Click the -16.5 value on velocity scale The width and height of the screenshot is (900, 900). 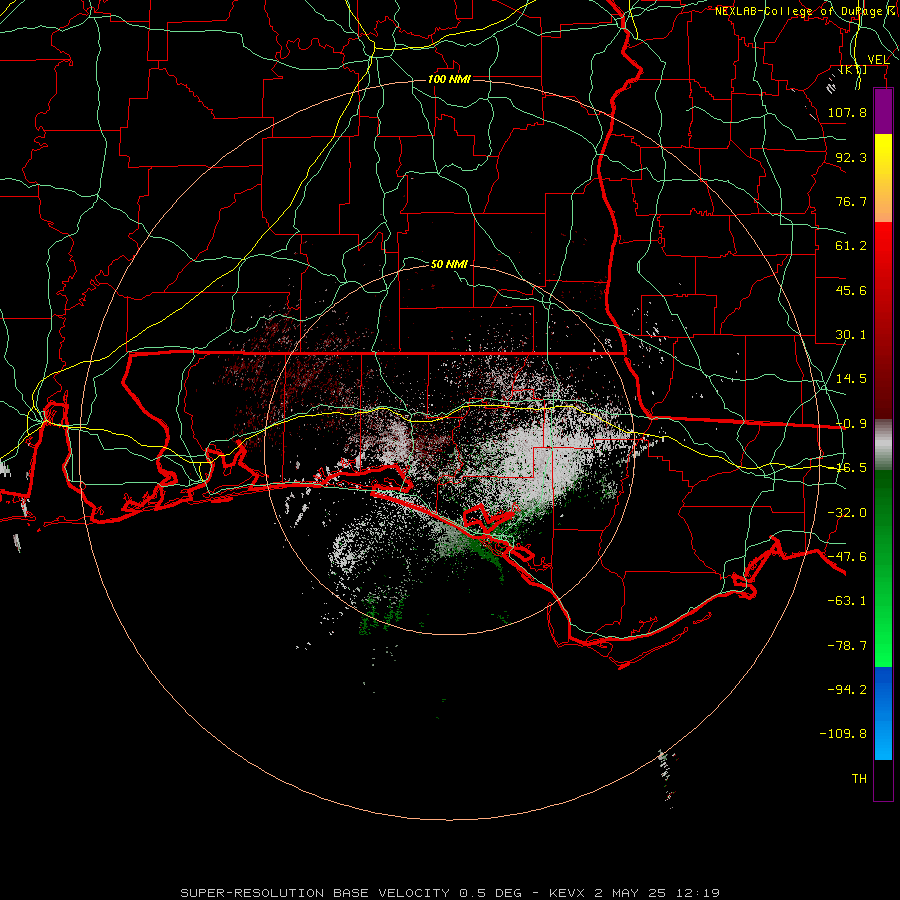point(851,468)
